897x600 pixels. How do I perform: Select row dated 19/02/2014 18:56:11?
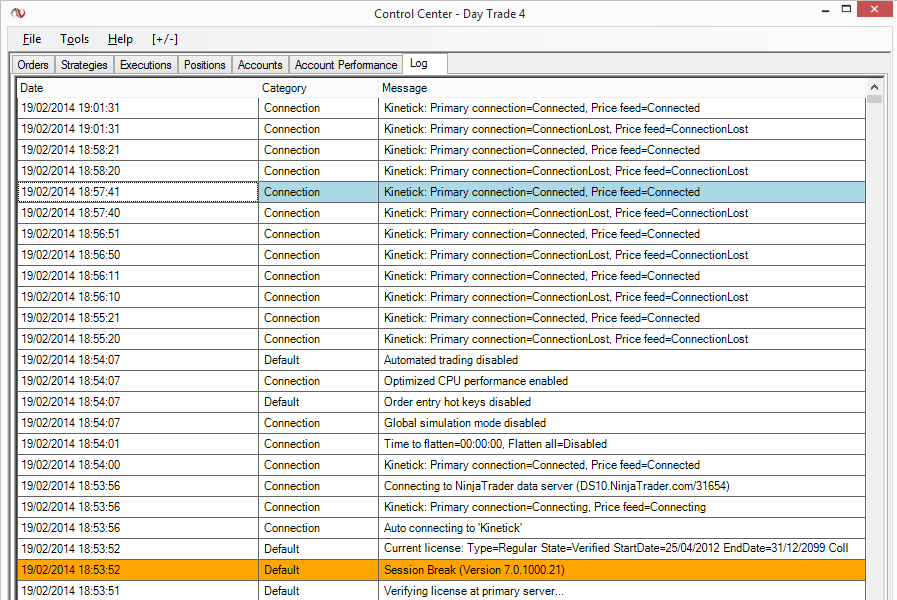point(441,276)
